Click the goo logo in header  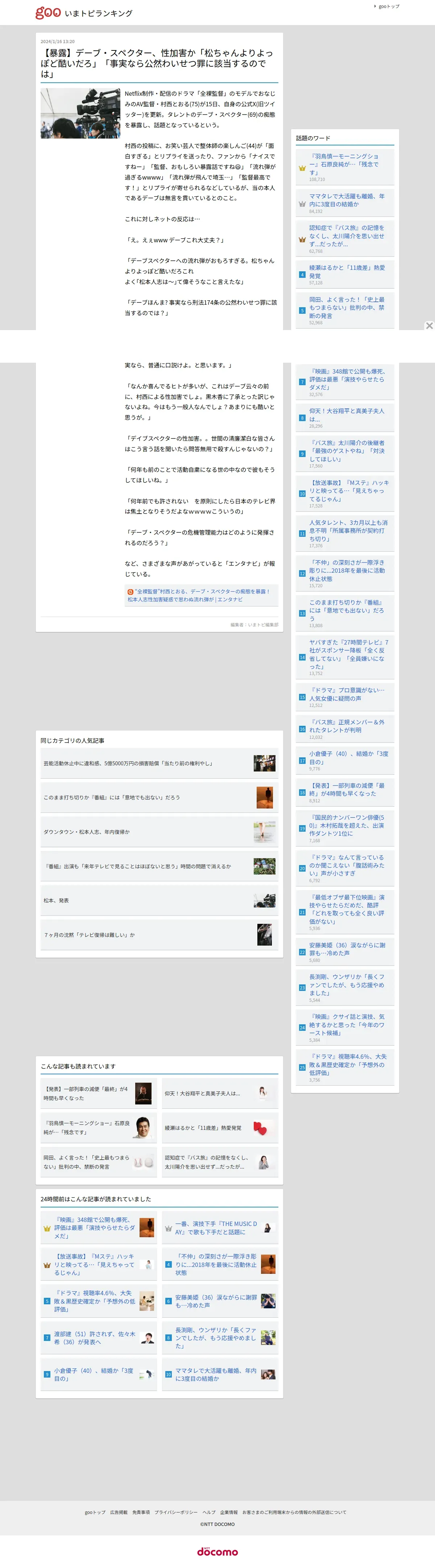tap(48, 12)
